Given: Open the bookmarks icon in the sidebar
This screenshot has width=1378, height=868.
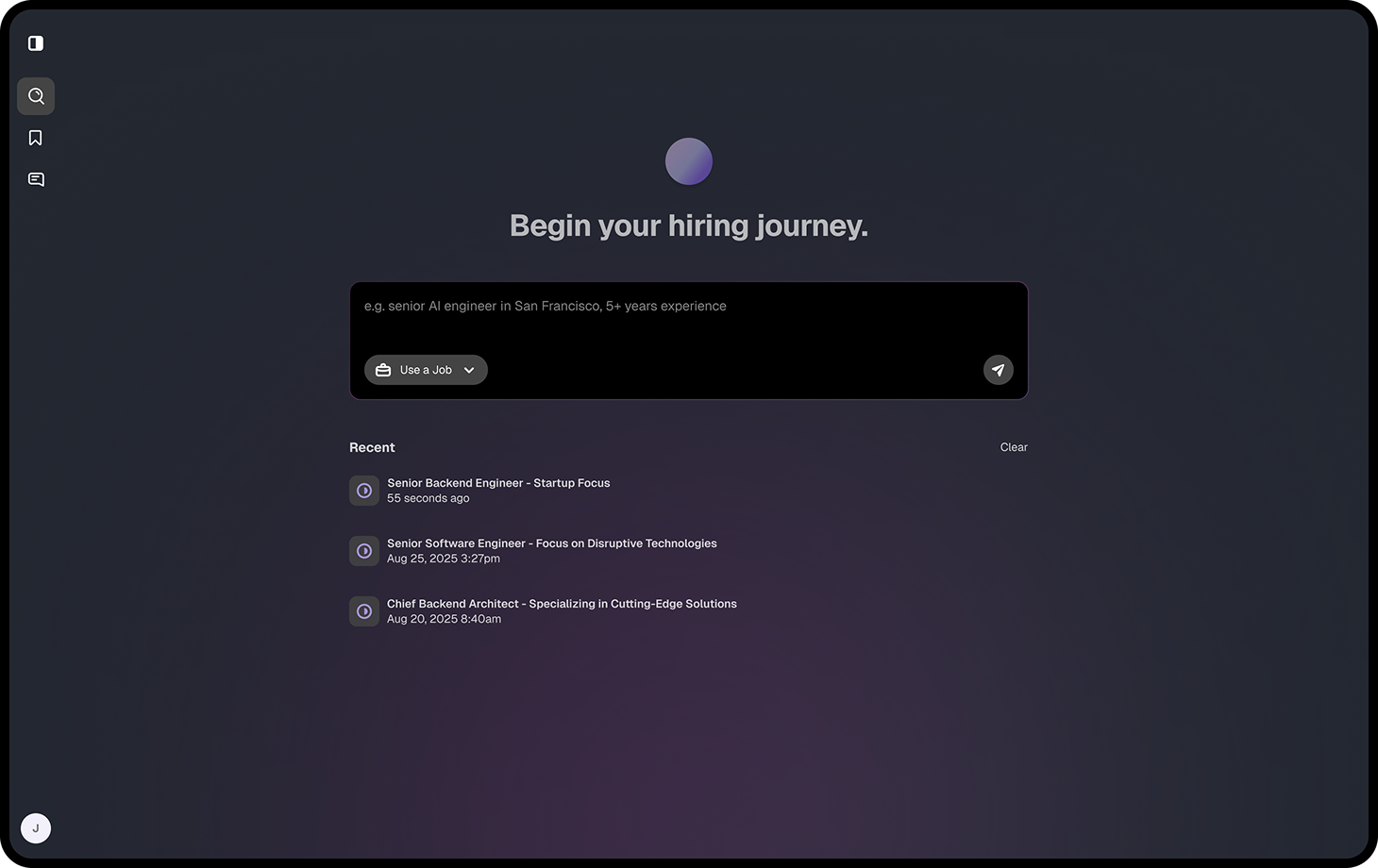Looking at the screenshot, I should tap(36, 138).
